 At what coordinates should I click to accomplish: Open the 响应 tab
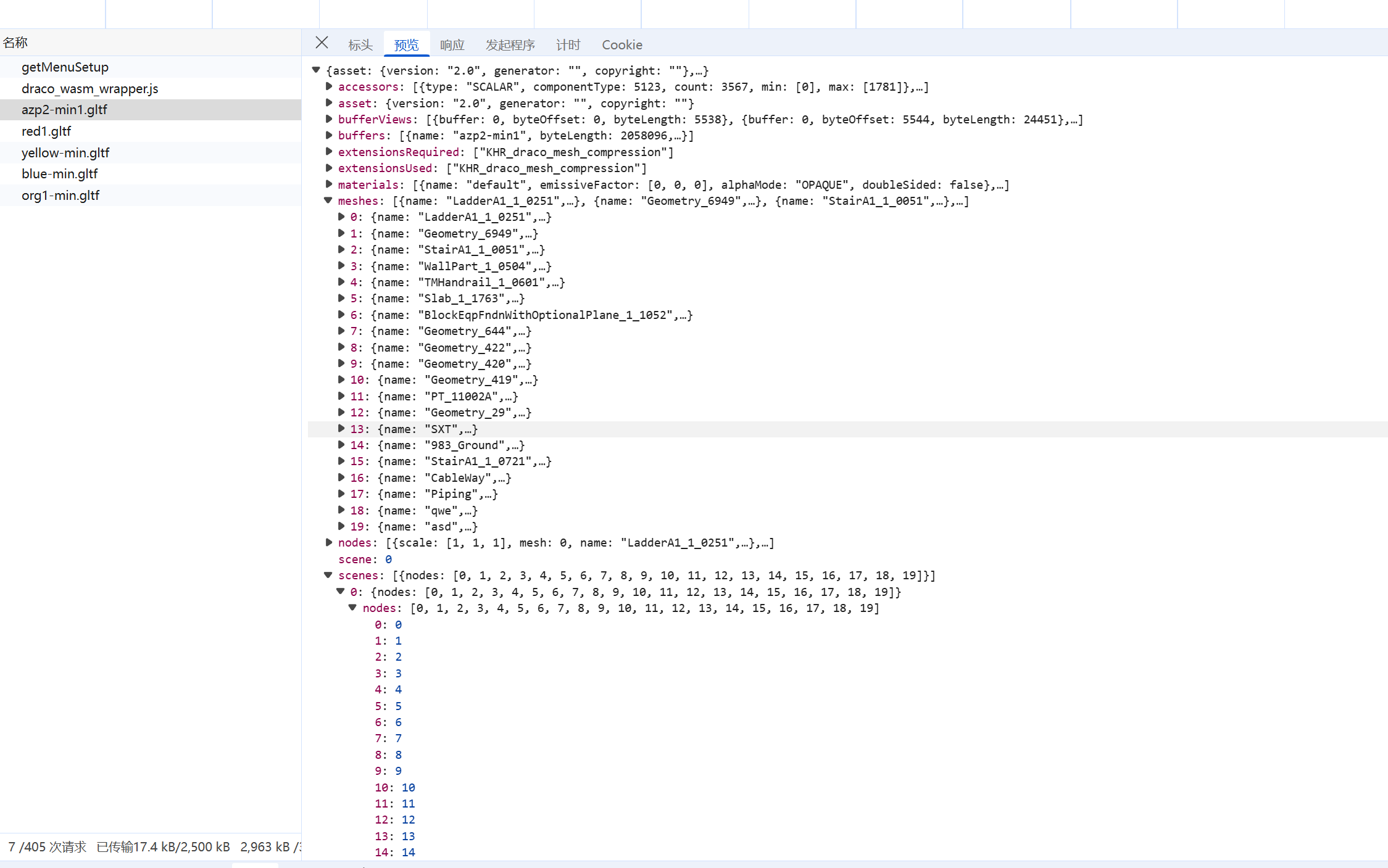pyautogui.click(x=452, y=45)
